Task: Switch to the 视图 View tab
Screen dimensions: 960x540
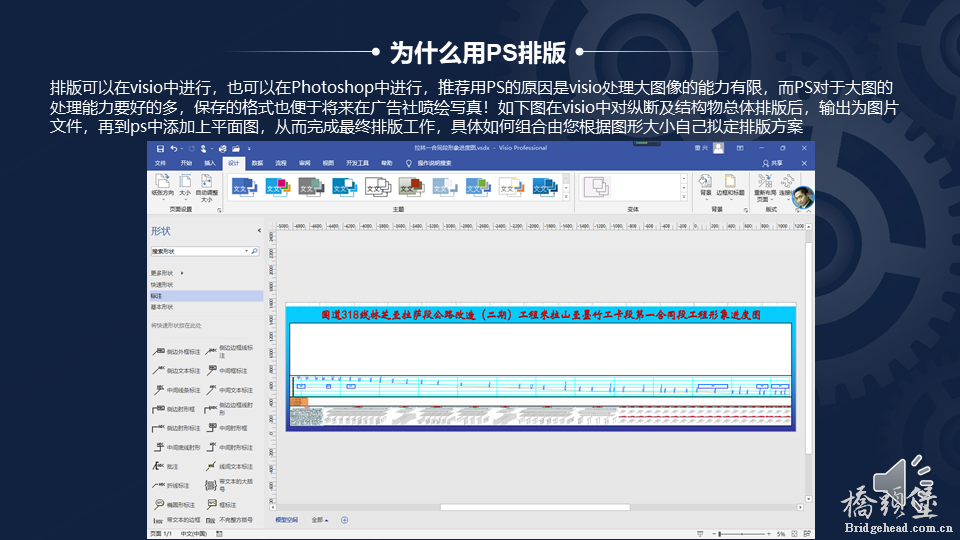Action: click(328, 163)
